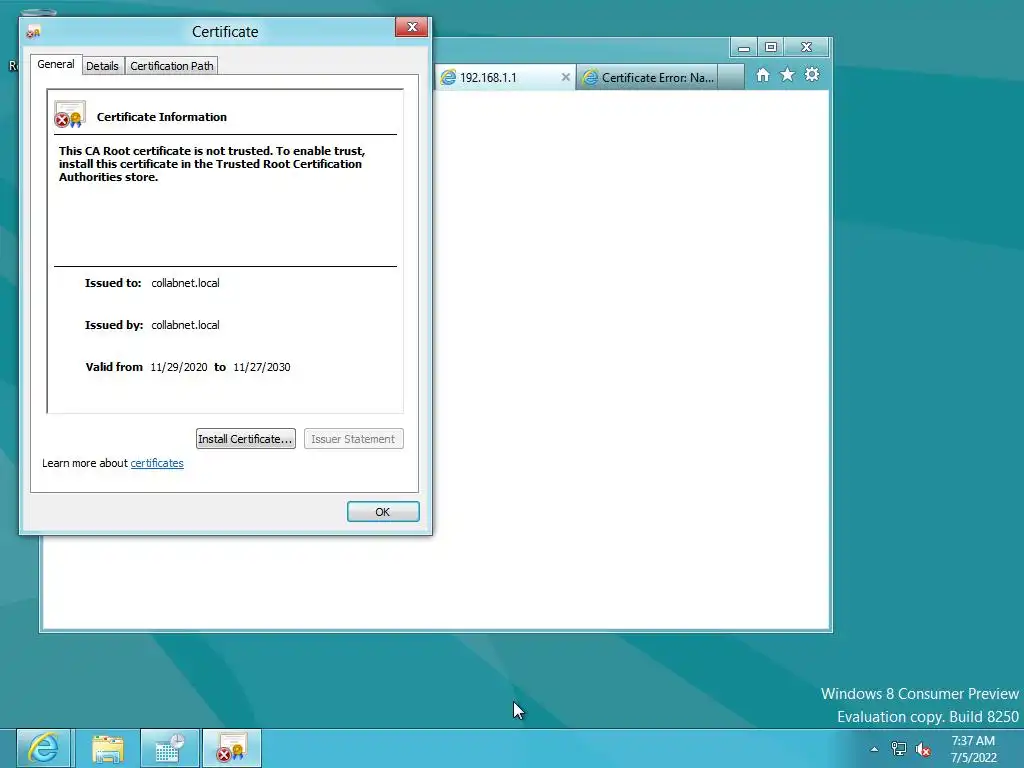Screen dimensions: 1024x768
Task: Switch to the Certificate Error browser tab
Action: click(x=647, y=78)
